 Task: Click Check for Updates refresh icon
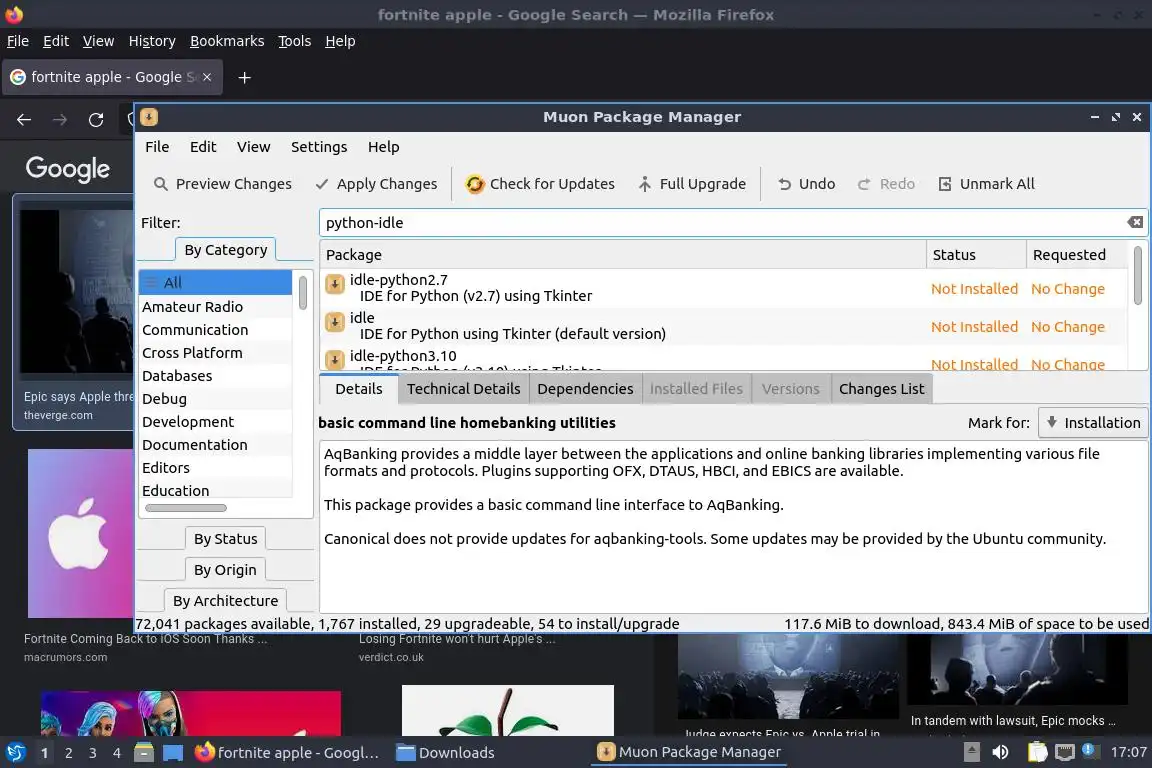(x=475, y=184)
